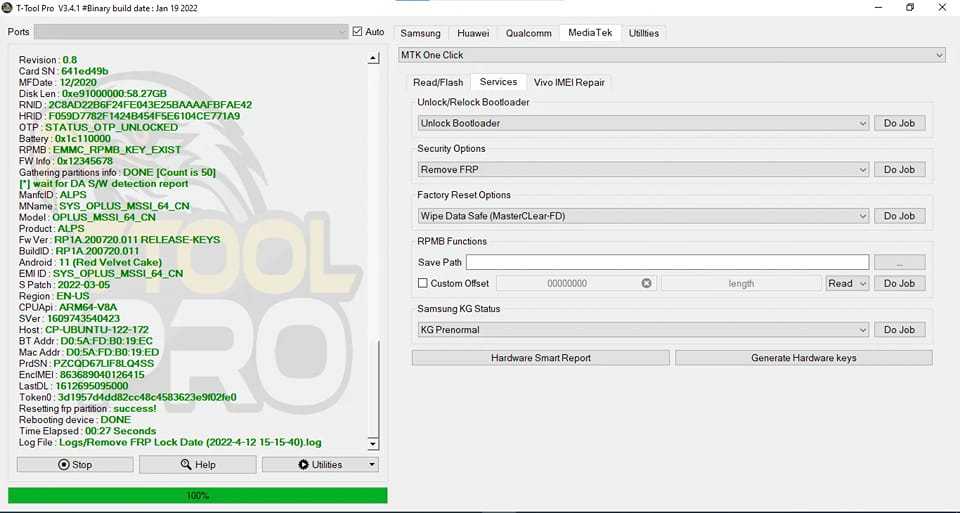Open the MTK One Click dropdown
The height and width of the screenshot is (513, 960).
(x=672, y=55)
